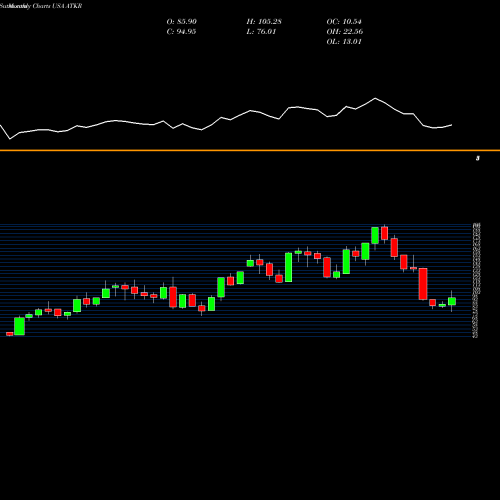Click the 'OL: 13.01' value
Image resolution: width=500 pixels, height=500 pixels.
pos(344,42)
